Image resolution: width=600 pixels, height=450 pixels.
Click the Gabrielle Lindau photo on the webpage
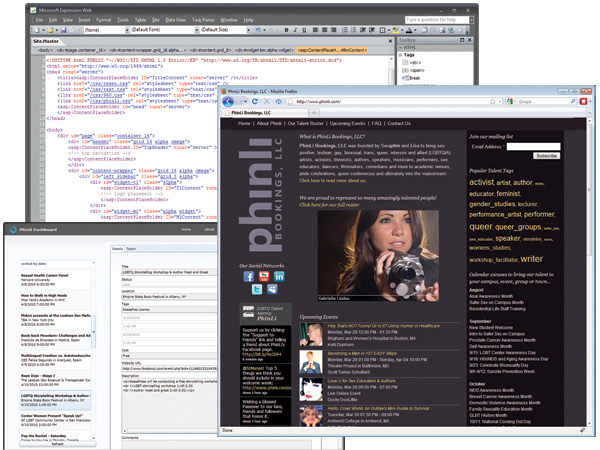click(378, 255)
